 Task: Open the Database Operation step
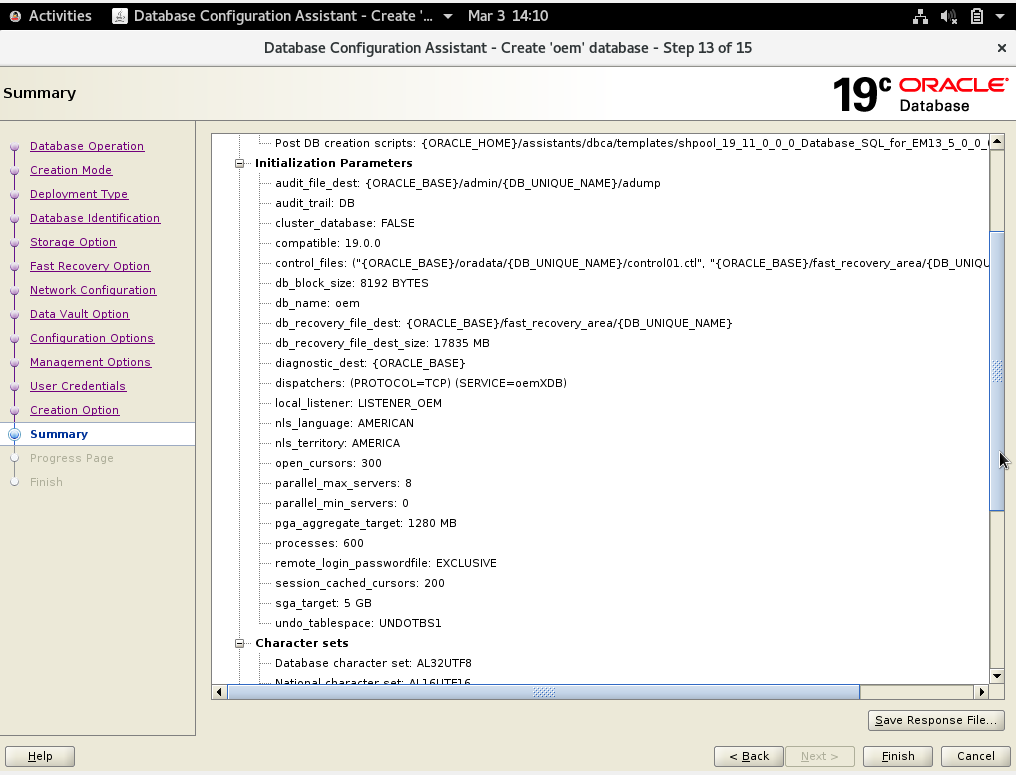(x=87, y=146)
